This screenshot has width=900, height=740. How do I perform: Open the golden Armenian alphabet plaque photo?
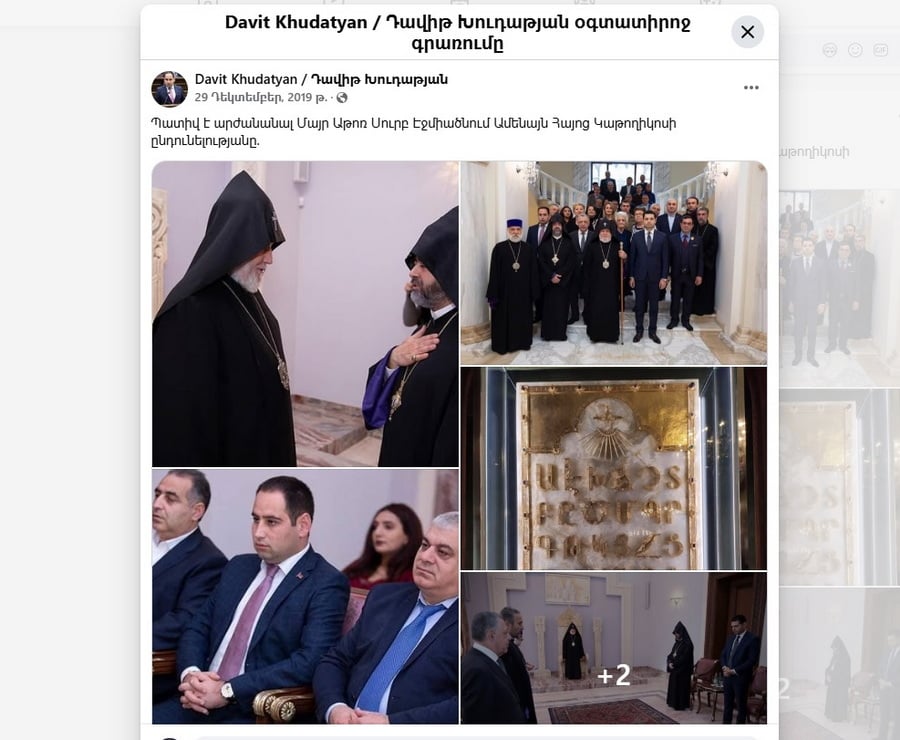tap(614, 468)
